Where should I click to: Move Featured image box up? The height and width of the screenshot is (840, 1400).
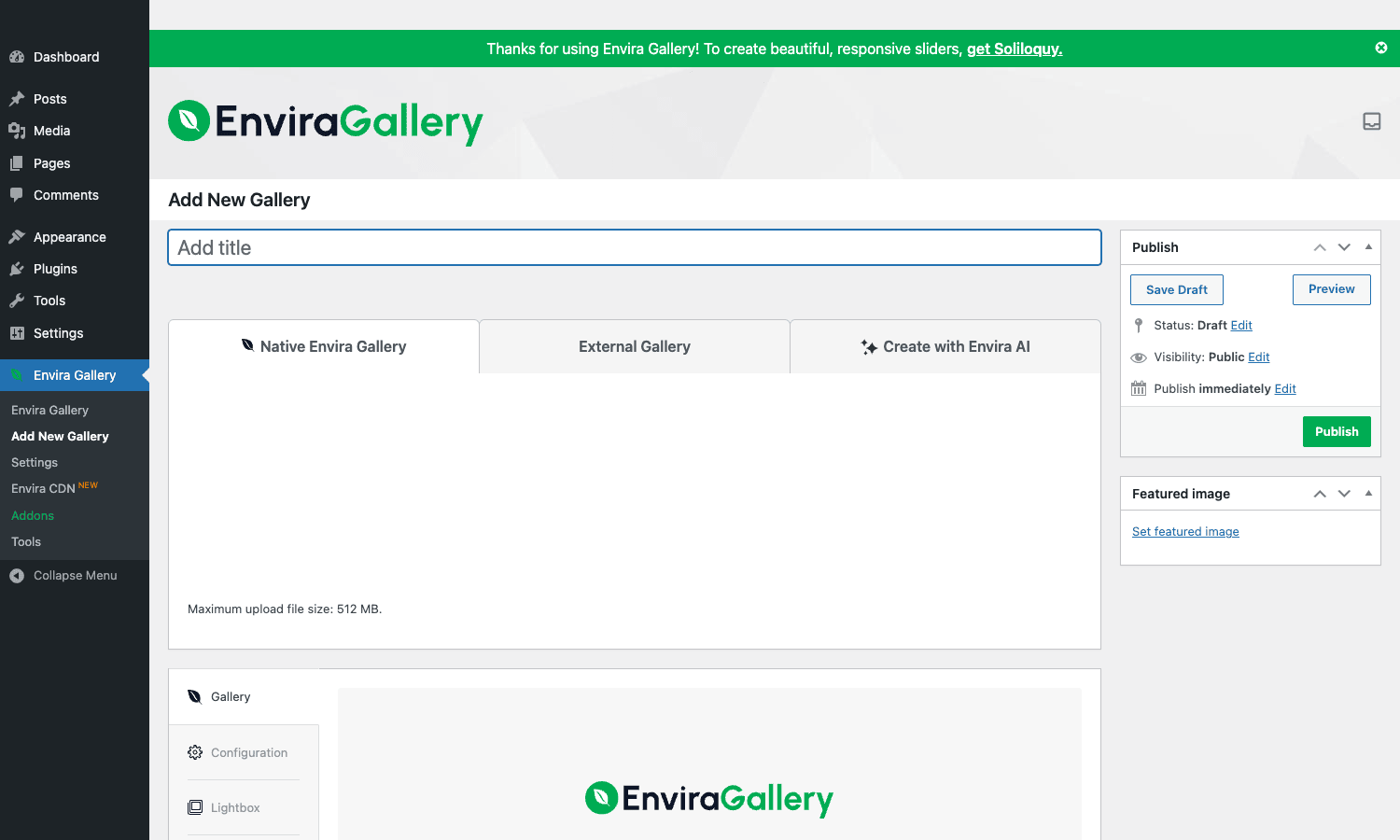1320,494
